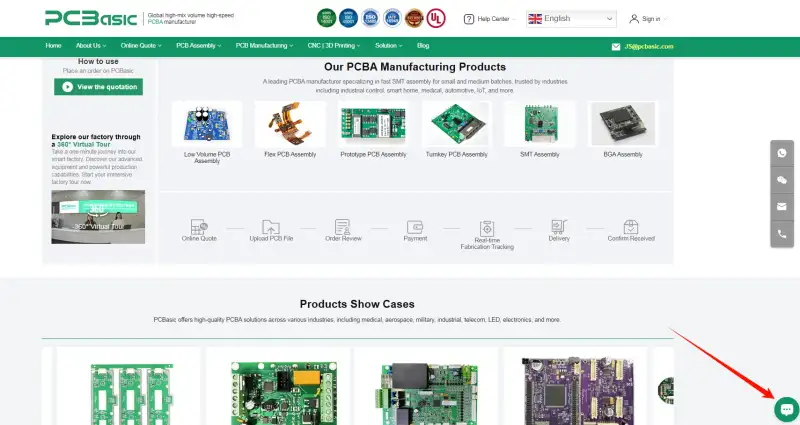Click the phone call sidebar icon
This screenshot has height=425, width=800.
point(782,234)
